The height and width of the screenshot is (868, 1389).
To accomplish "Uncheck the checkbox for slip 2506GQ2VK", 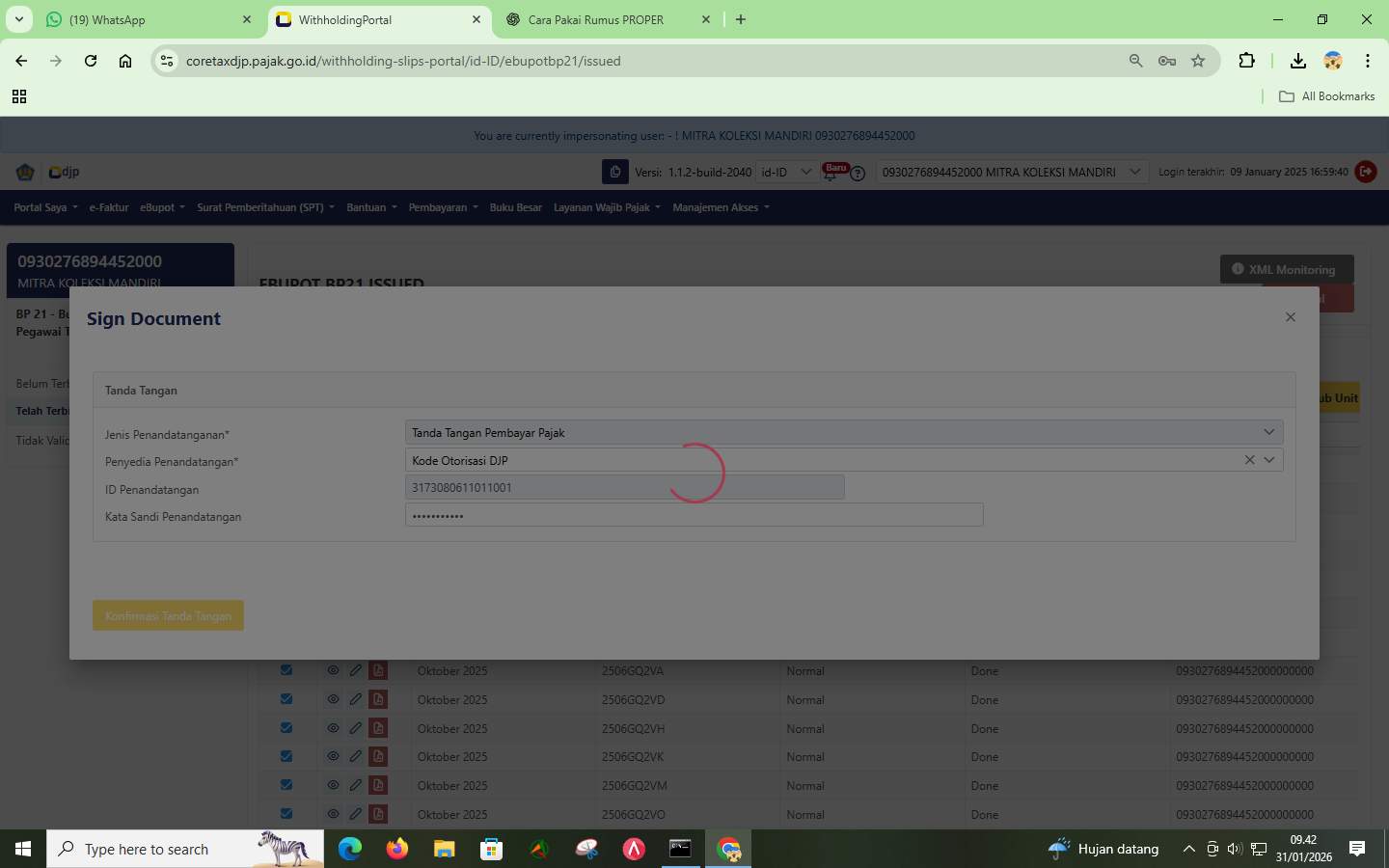I will (x=286, y=757).
